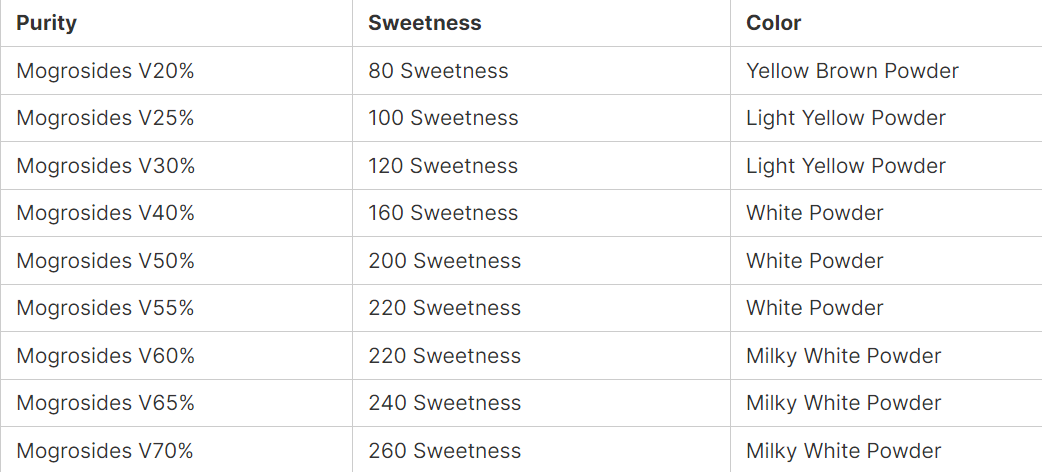Click the 200 Sweetness cell
The height and width of the screenshot is (472, 1042).
[444, 261]
